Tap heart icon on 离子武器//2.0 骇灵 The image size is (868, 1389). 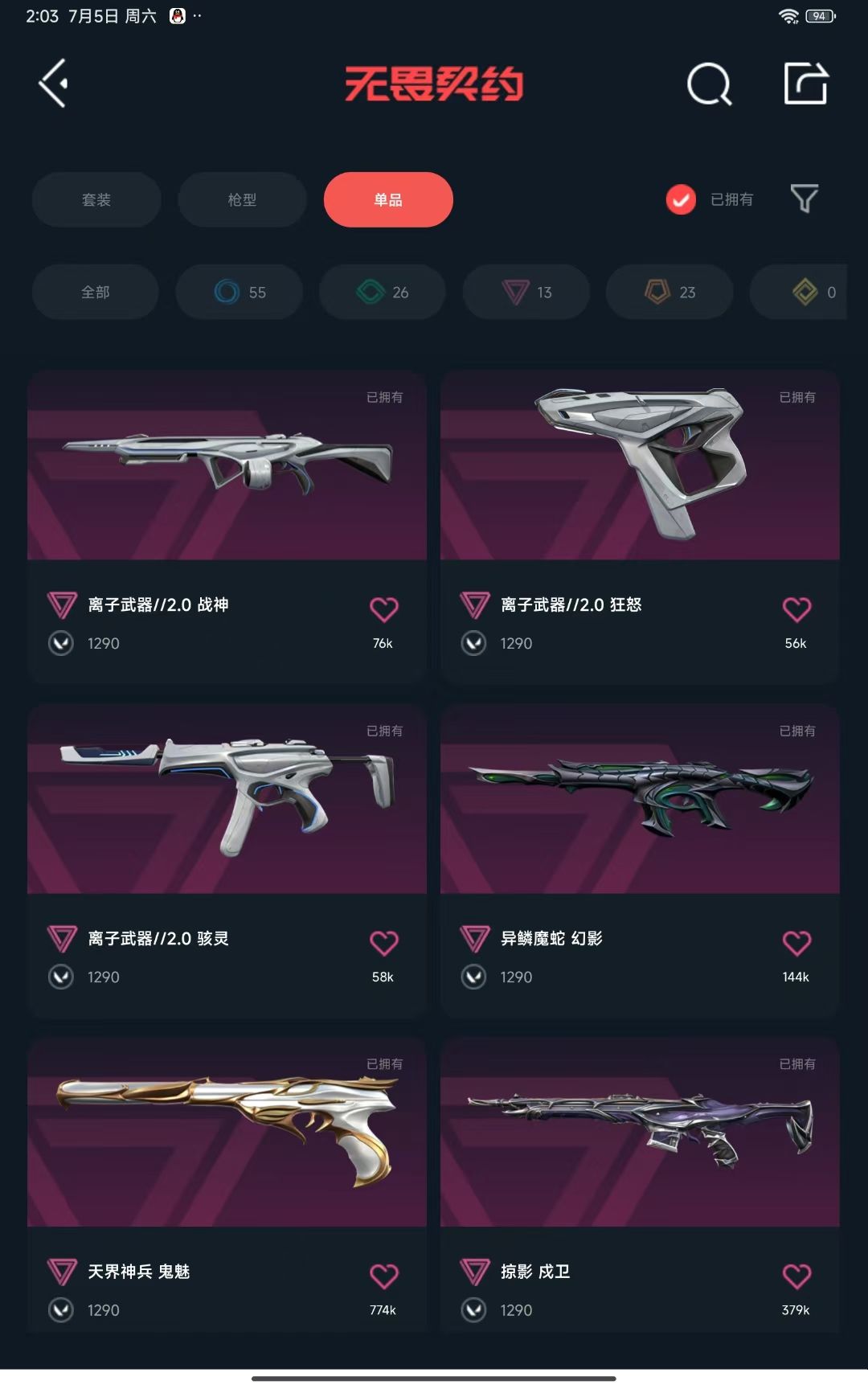(x=384, y=943)
